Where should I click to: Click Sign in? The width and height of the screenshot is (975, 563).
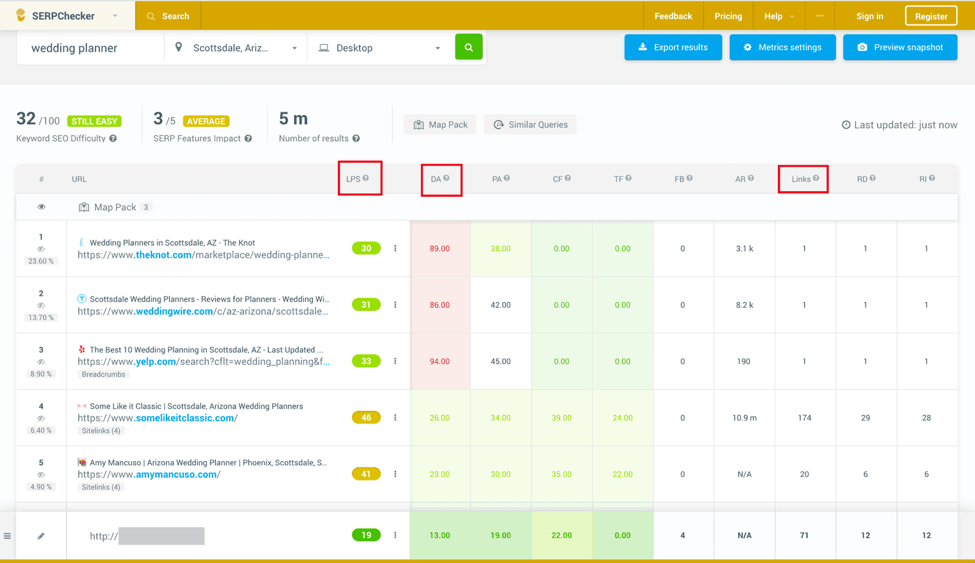click(869, 16)
